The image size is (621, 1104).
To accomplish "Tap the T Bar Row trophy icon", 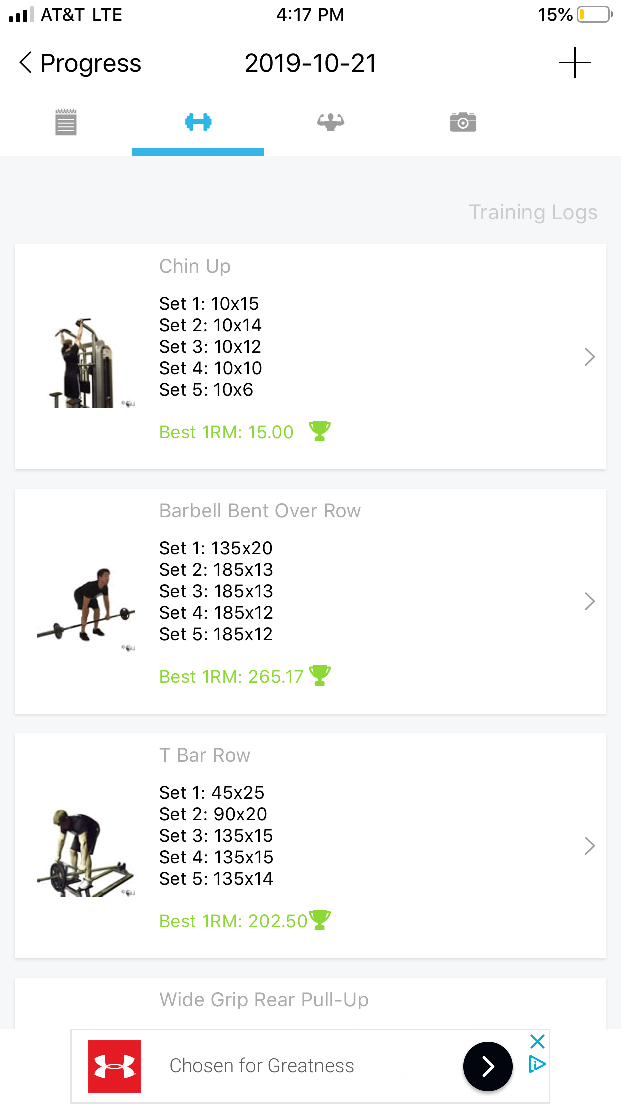I will [320, 920].
